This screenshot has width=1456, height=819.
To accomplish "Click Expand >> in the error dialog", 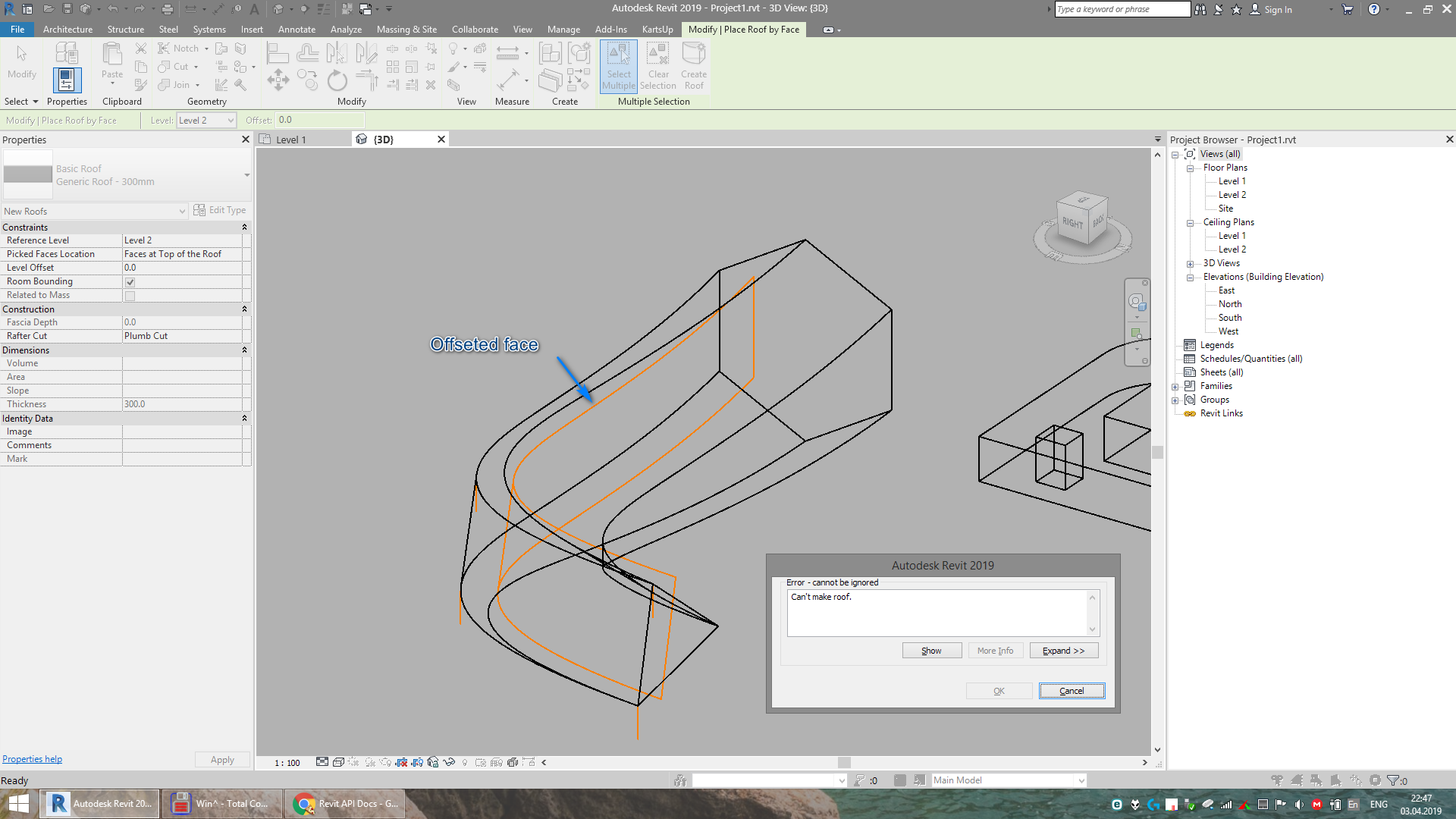I will point(1063,651).
